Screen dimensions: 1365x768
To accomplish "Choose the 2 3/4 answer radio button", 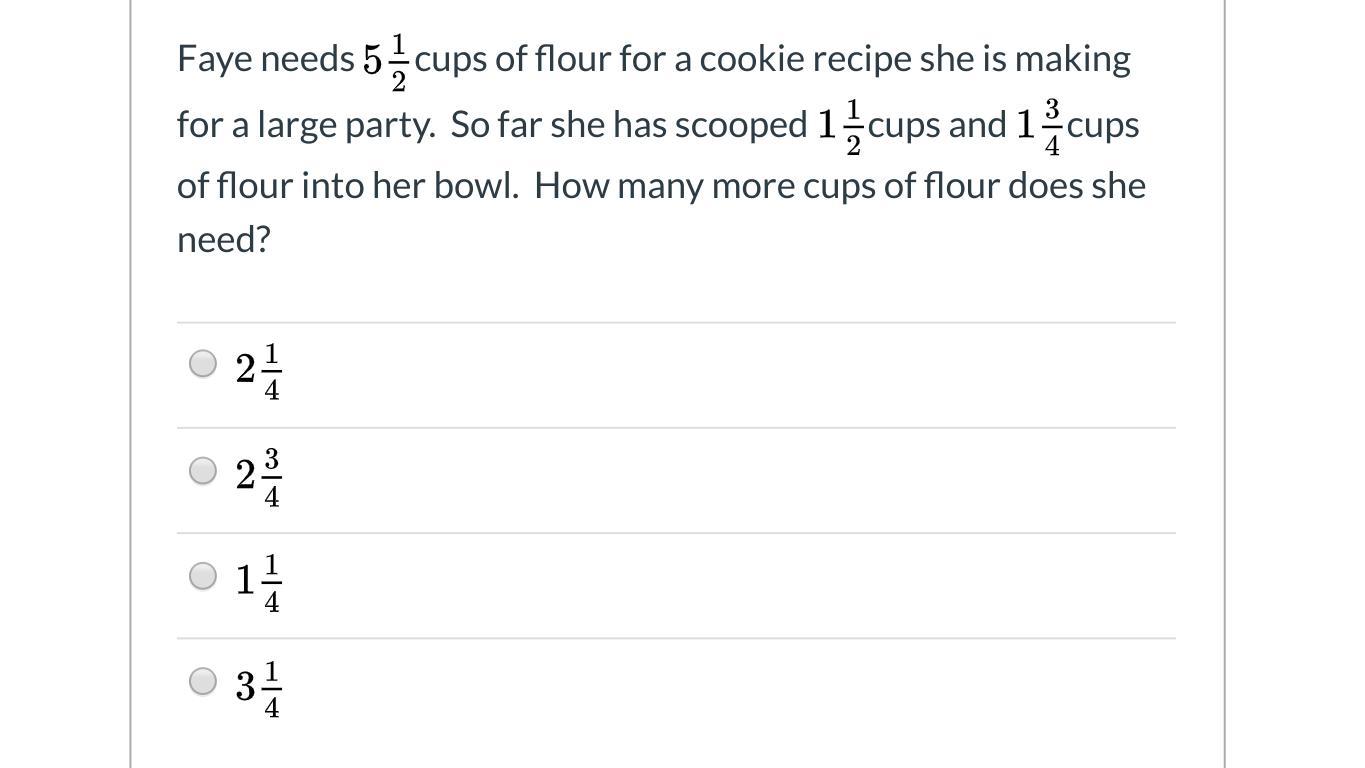I will pyautogui.click(x=203, y=470).
